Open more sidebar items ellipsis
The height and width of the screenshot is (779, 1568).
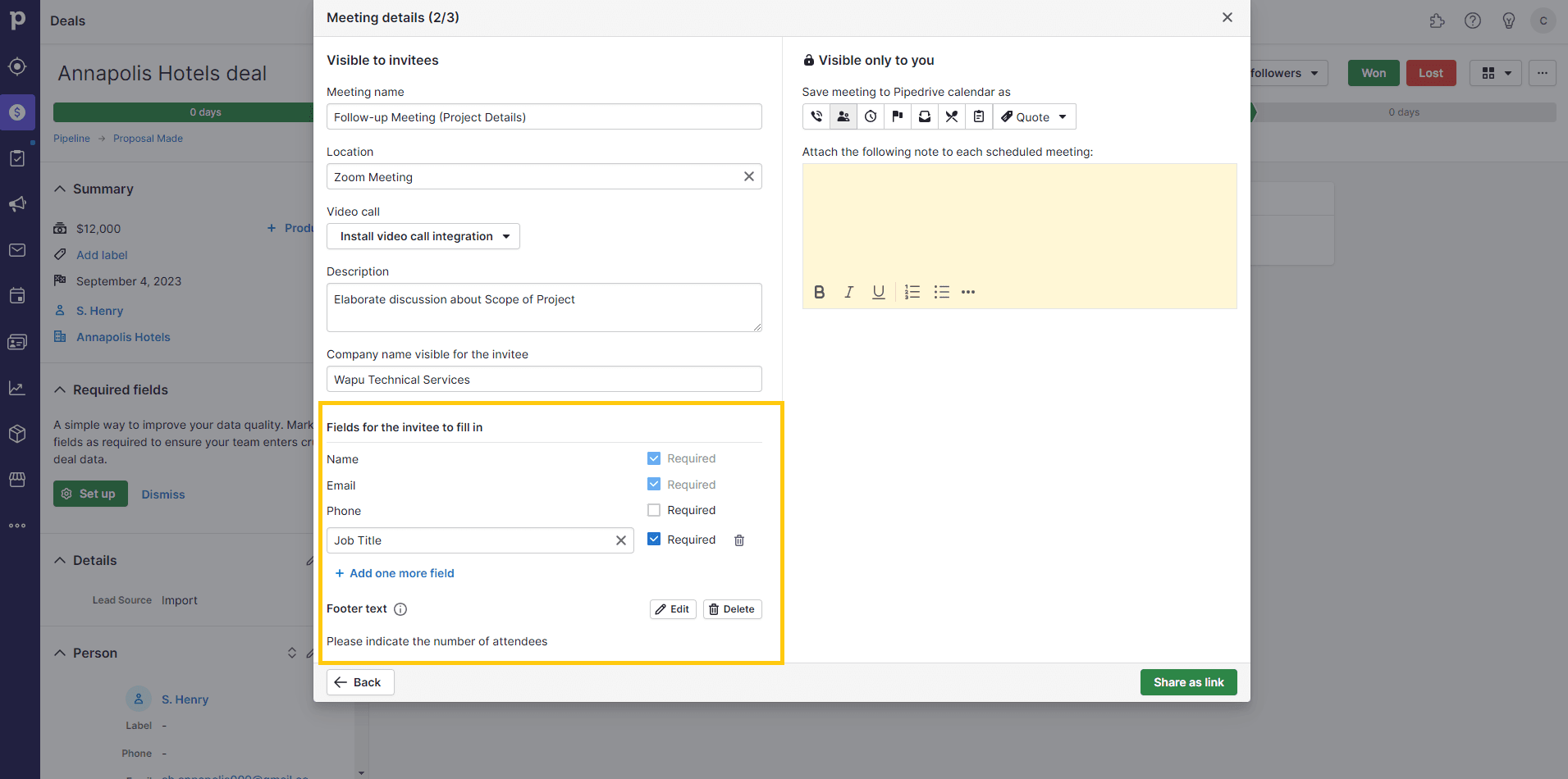(x=17, y=526)
